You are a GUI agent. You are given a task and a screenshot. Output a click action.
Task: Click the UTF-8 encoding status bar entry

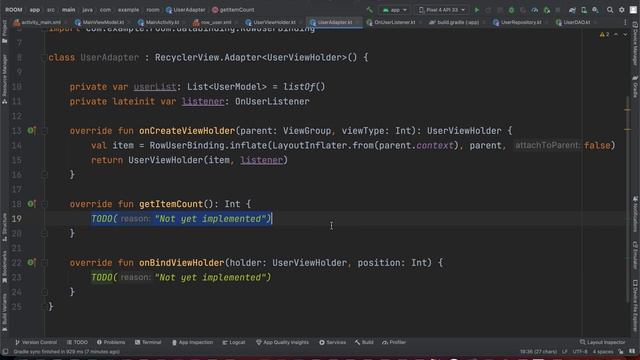(x=580, y=352)
